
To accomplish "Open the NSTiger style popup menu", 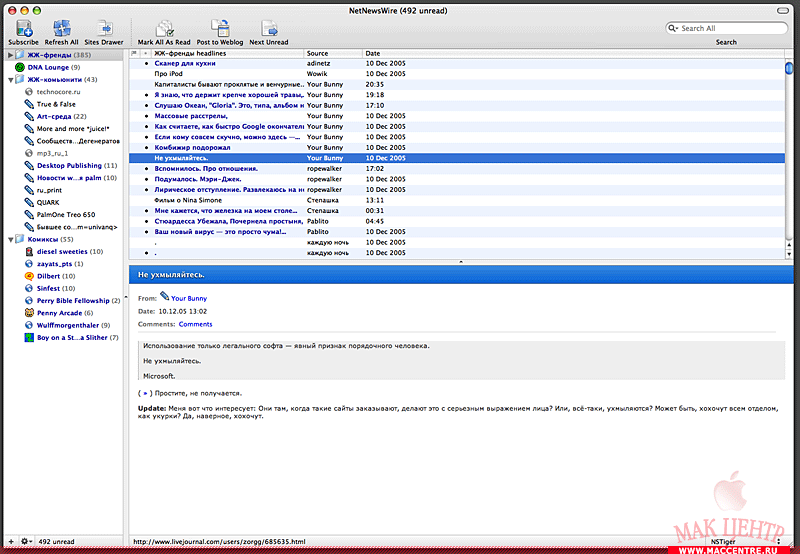I will click(x=745, y=541).
